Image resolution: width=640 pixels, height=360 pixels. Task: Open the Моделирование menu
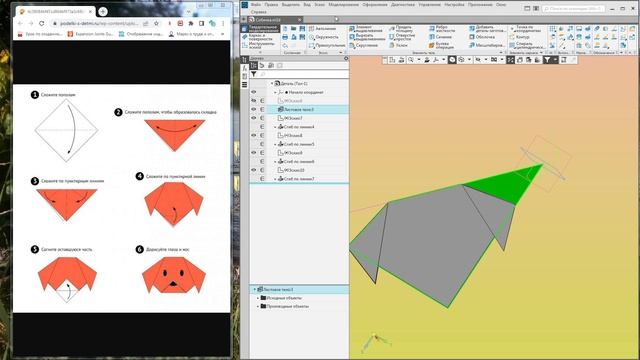(343, 4)
